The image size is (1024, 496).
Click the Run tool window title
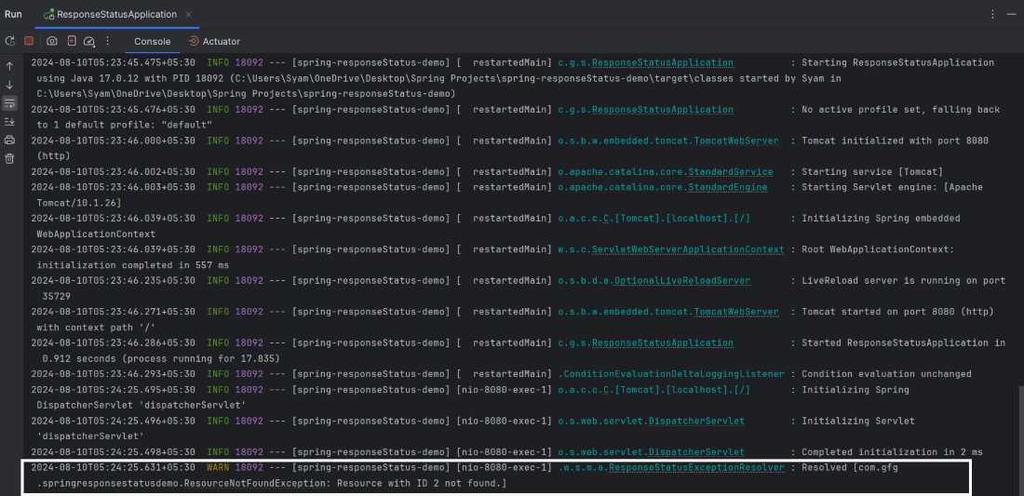(13, 14)
